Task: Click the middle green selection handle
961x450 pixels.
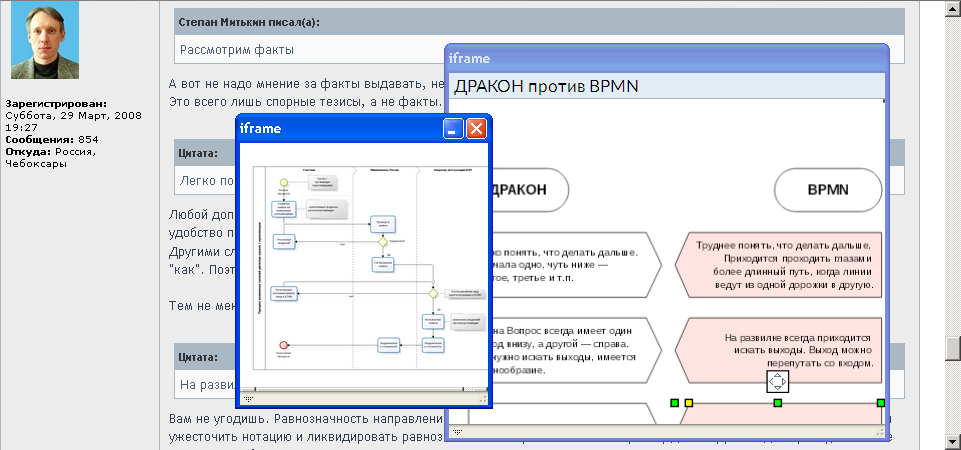Action: point(778,403)
